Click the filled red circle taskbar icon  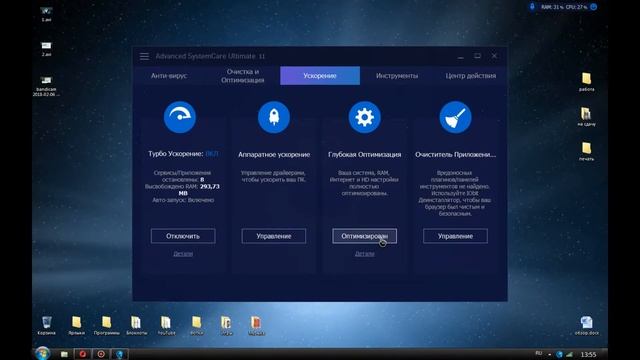(82, 354)
